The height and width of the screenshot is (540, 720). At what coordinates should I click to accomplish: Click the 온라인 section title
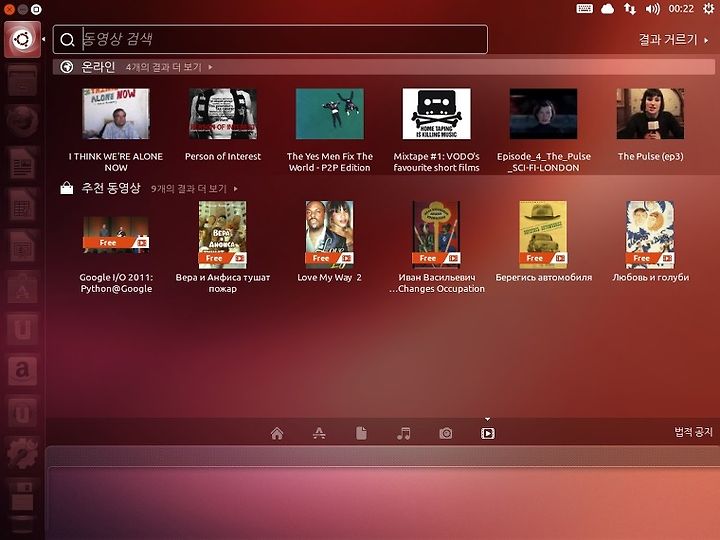pos(98,67)
